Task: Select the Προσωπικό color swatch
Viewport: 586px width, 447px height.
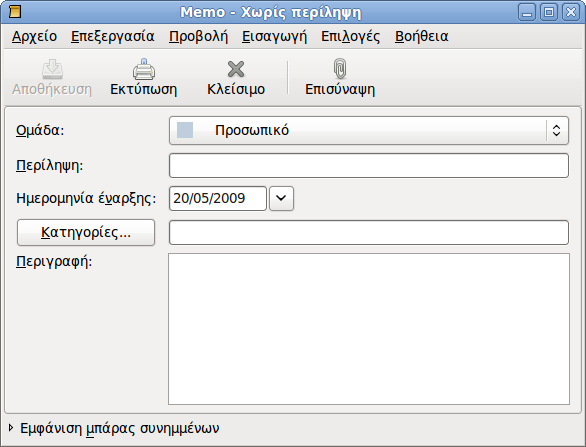Action: click(x=185, y=130)
